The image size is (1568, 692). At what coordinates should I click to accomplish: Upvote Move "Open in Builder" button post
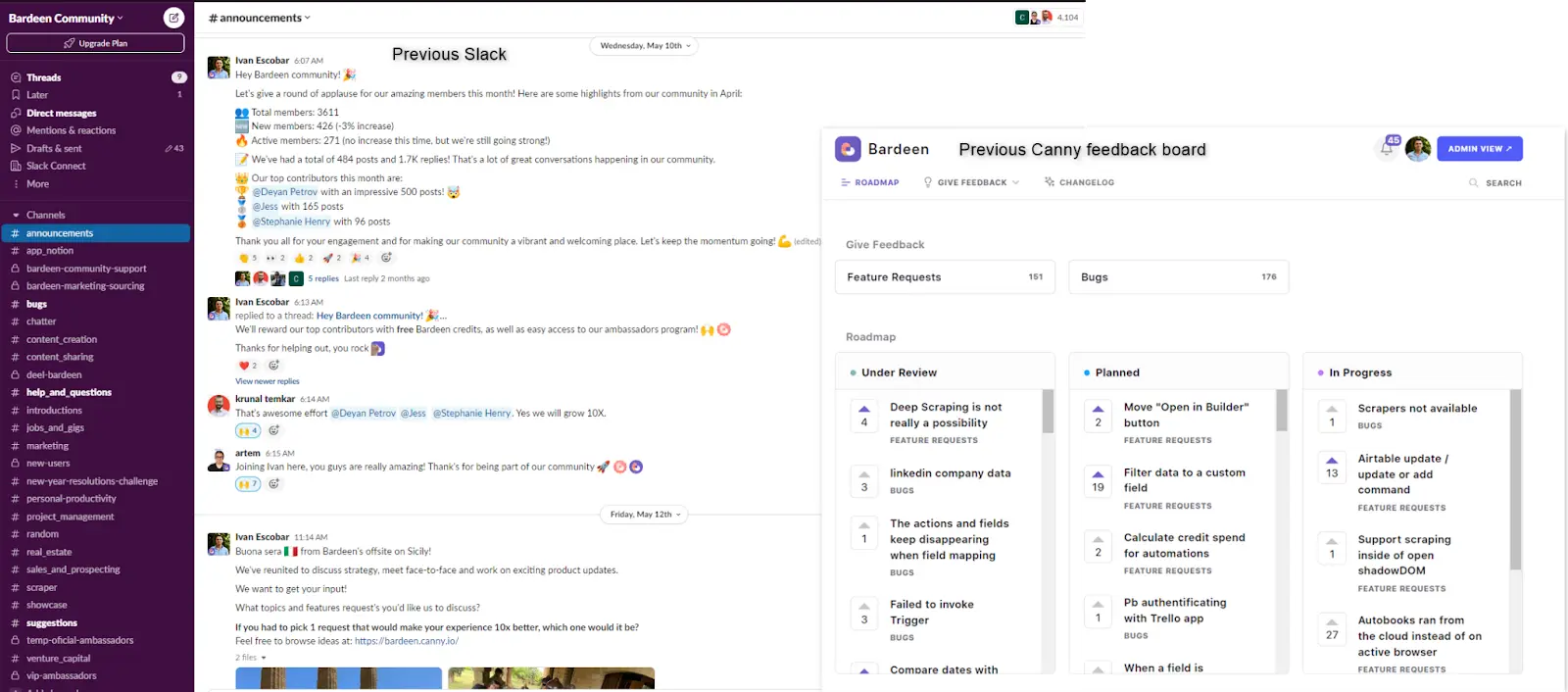coord(1098,417)
